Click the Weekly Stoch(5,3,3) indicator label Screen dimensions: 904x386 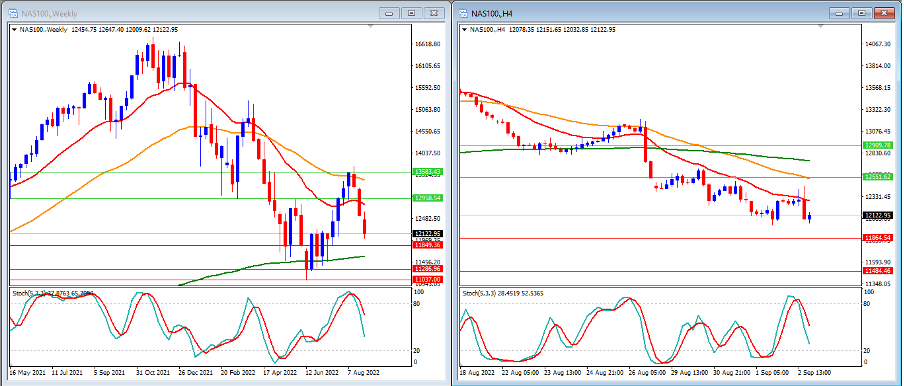tap(54, 293)
